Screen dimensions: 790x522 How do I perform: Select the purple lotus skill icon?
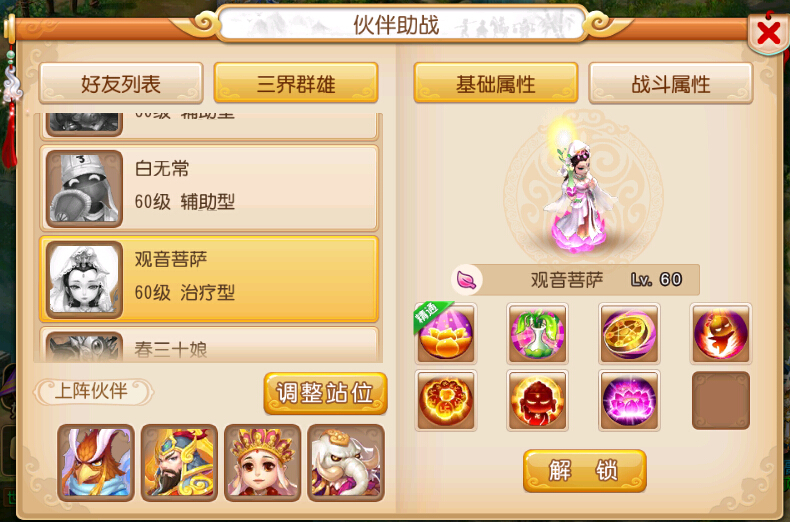click(x=629, y=400)
